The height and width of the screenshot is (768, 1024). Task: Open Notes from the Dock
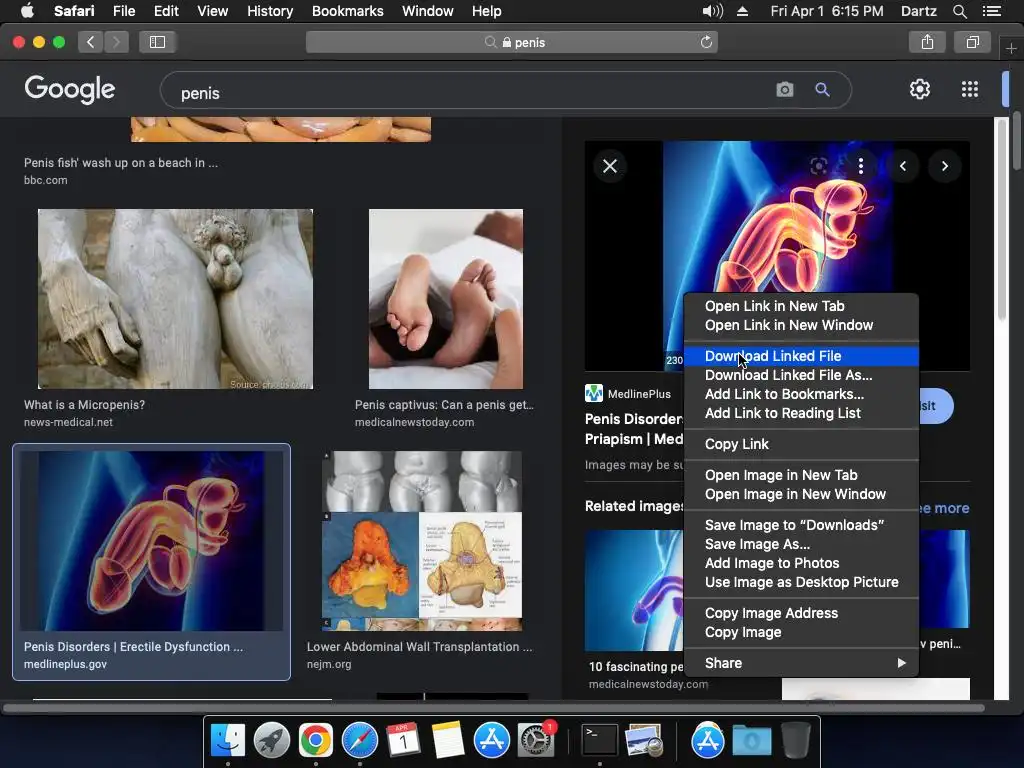point(447,740)
